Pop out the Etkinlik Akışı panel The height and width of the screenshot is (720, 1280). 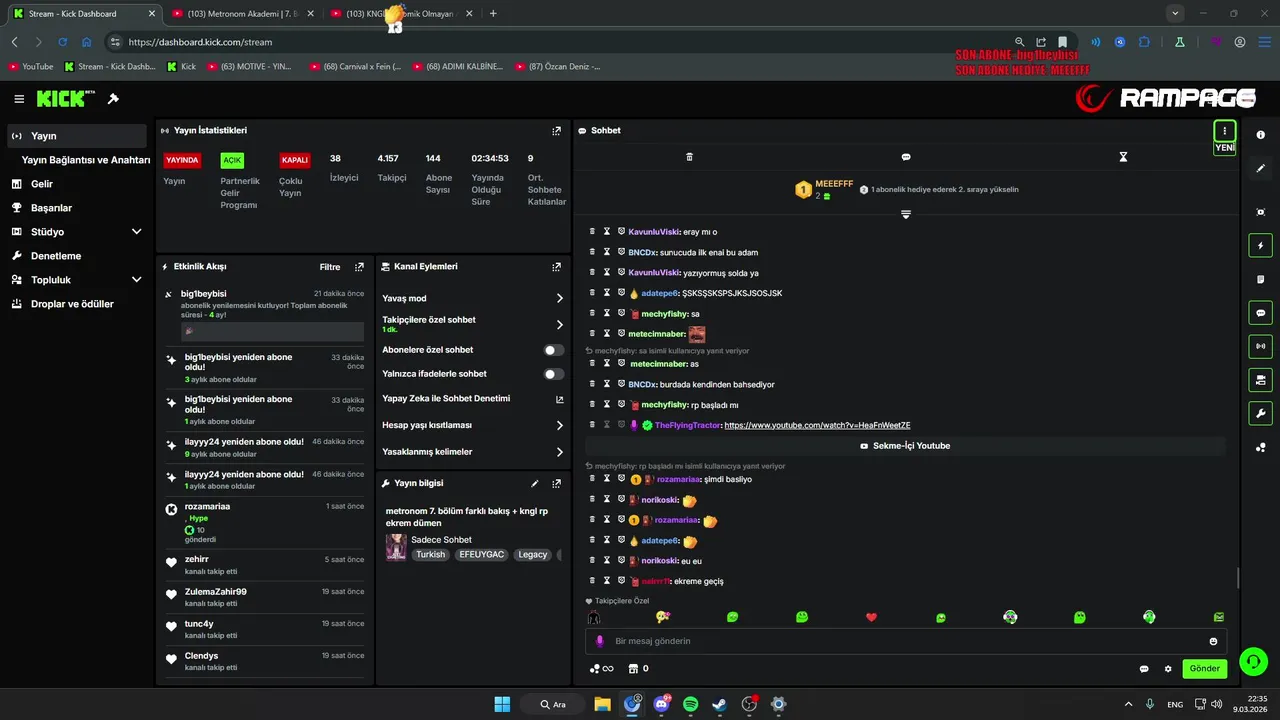coord(359,267)
